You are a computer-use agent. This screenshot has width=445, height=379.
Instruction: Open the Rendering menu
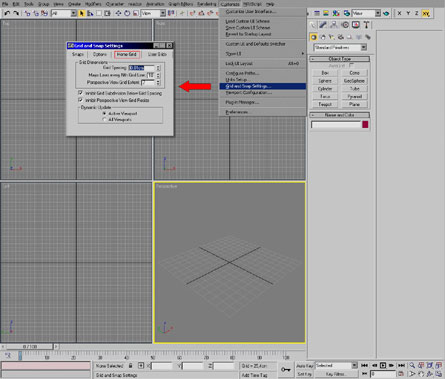coord(206,4)
